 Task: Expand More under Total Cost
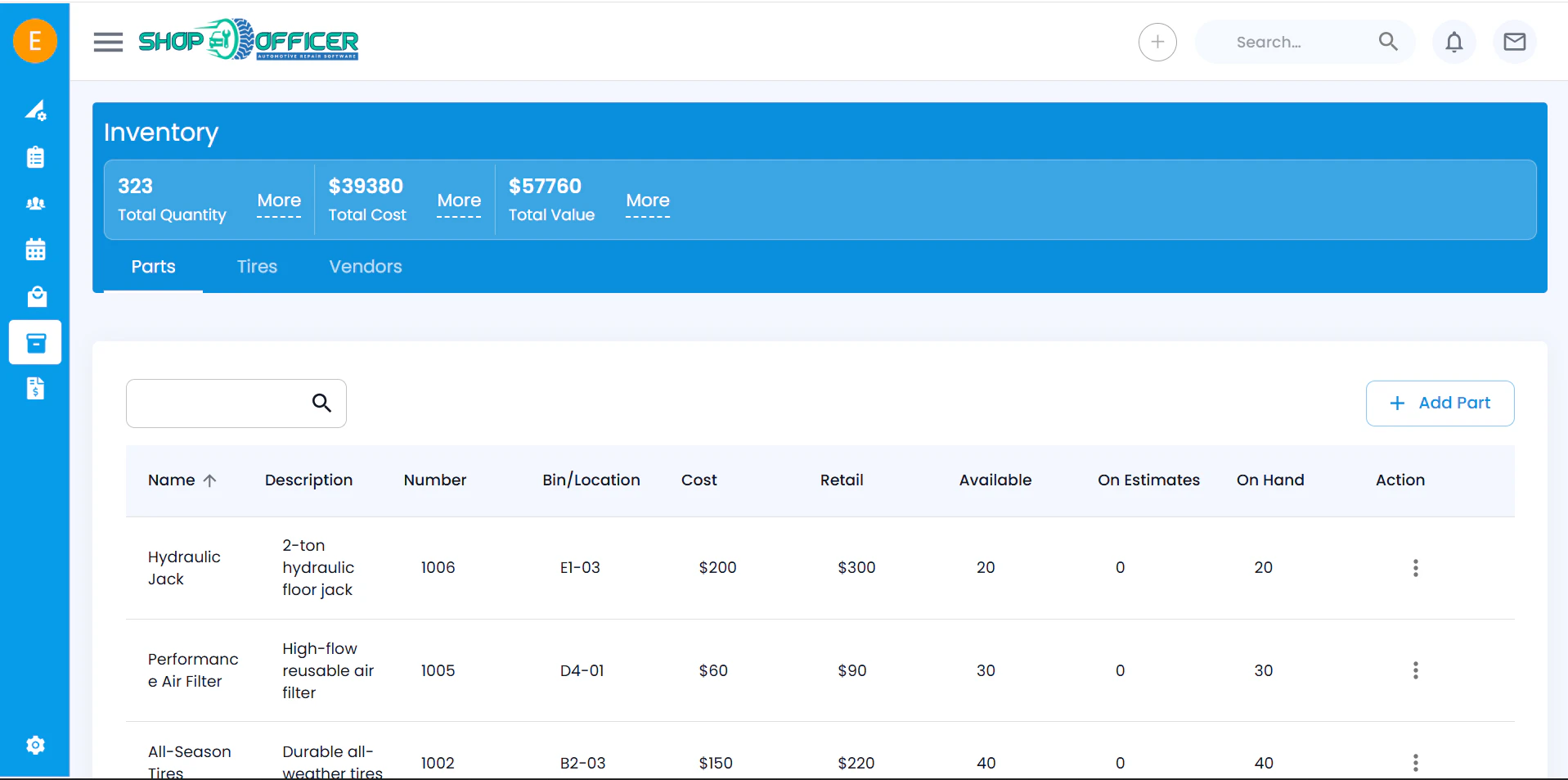coord(459,201)
